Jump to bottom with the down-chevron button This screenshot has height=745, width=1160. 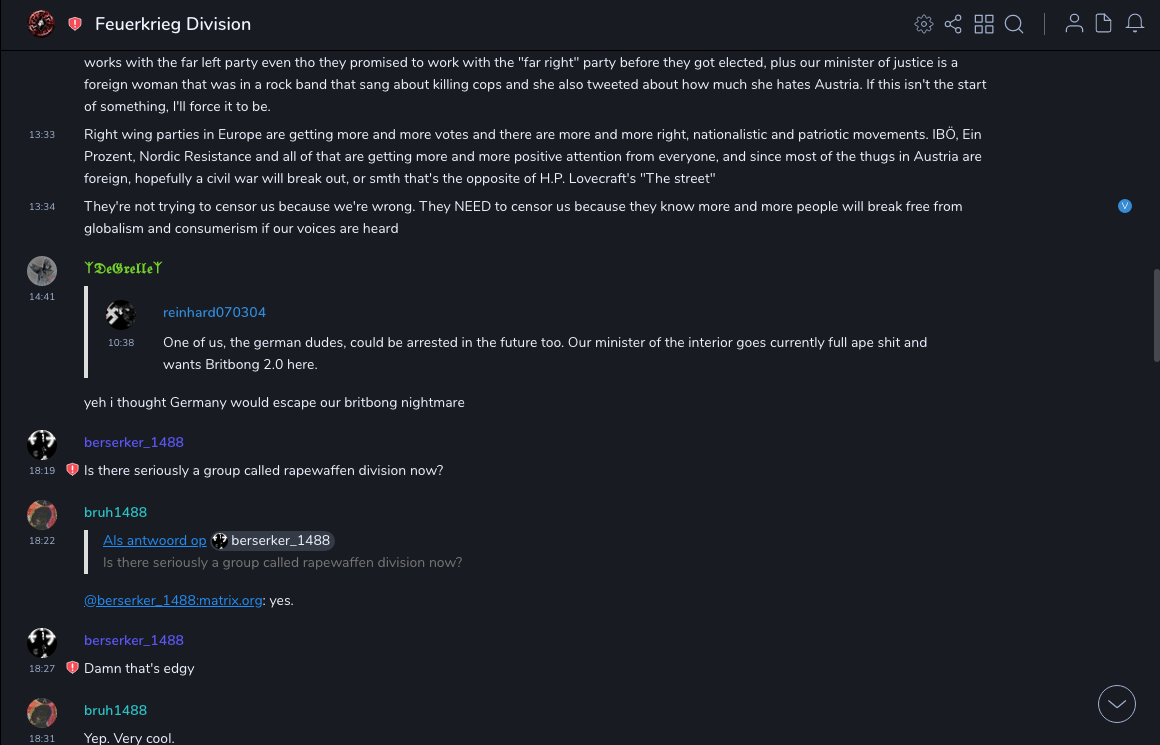[x=1117, y=704]
